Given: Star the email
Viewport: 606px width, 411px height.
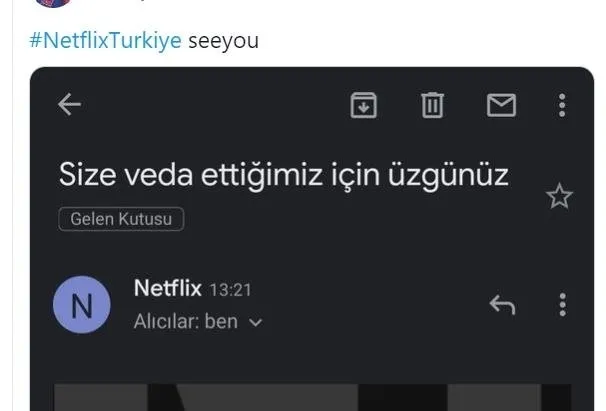Looking at the screenshot, I should 559,196.
